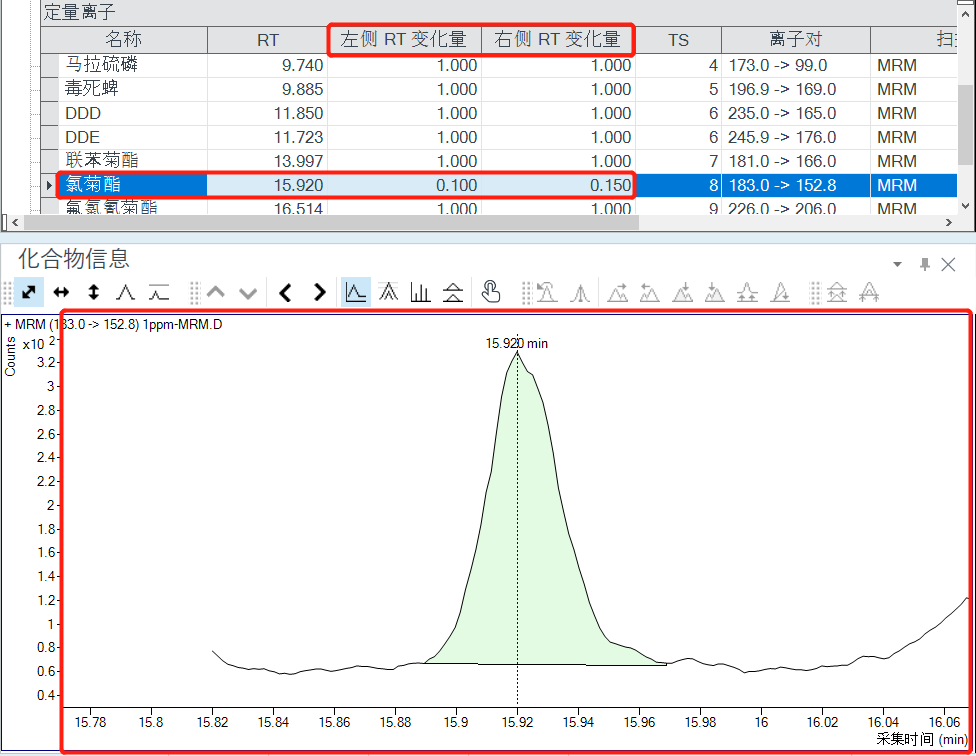Click the 离子对 column header
Screen dimensions: 976x756
tap(795, 40)
